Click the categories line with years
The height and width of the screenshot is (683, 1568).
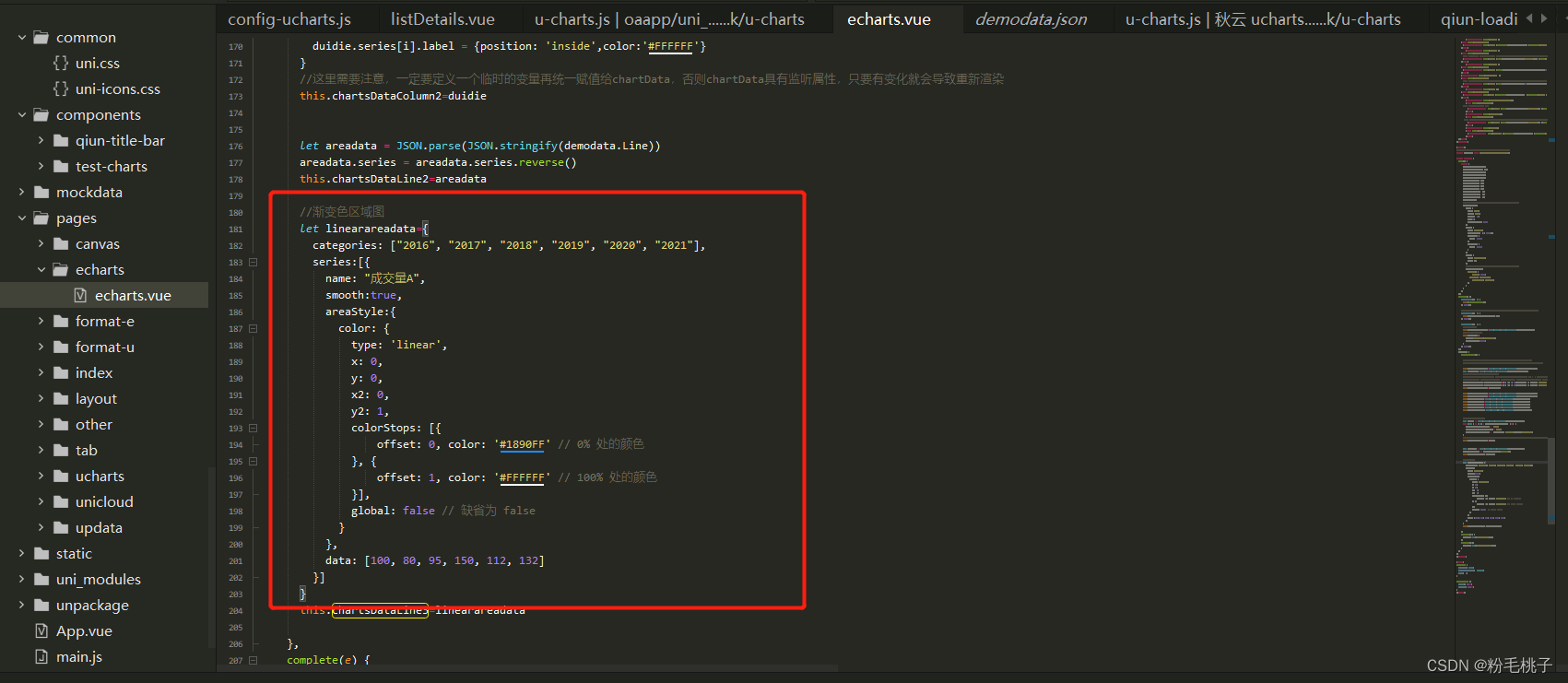509,245
